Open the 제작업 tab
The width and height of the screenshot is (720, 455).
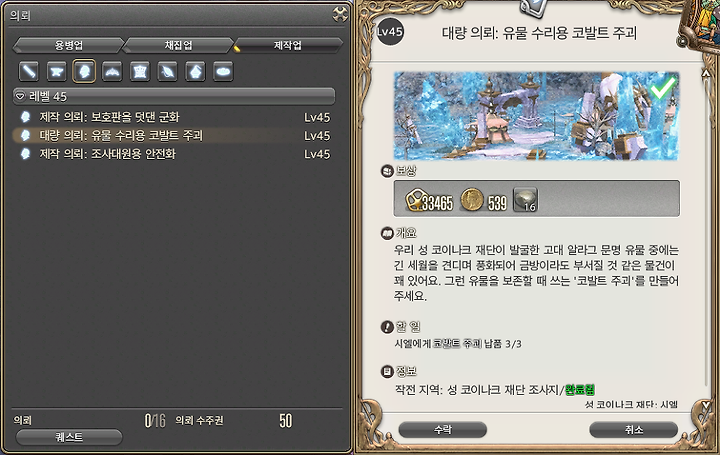point(288,45)
